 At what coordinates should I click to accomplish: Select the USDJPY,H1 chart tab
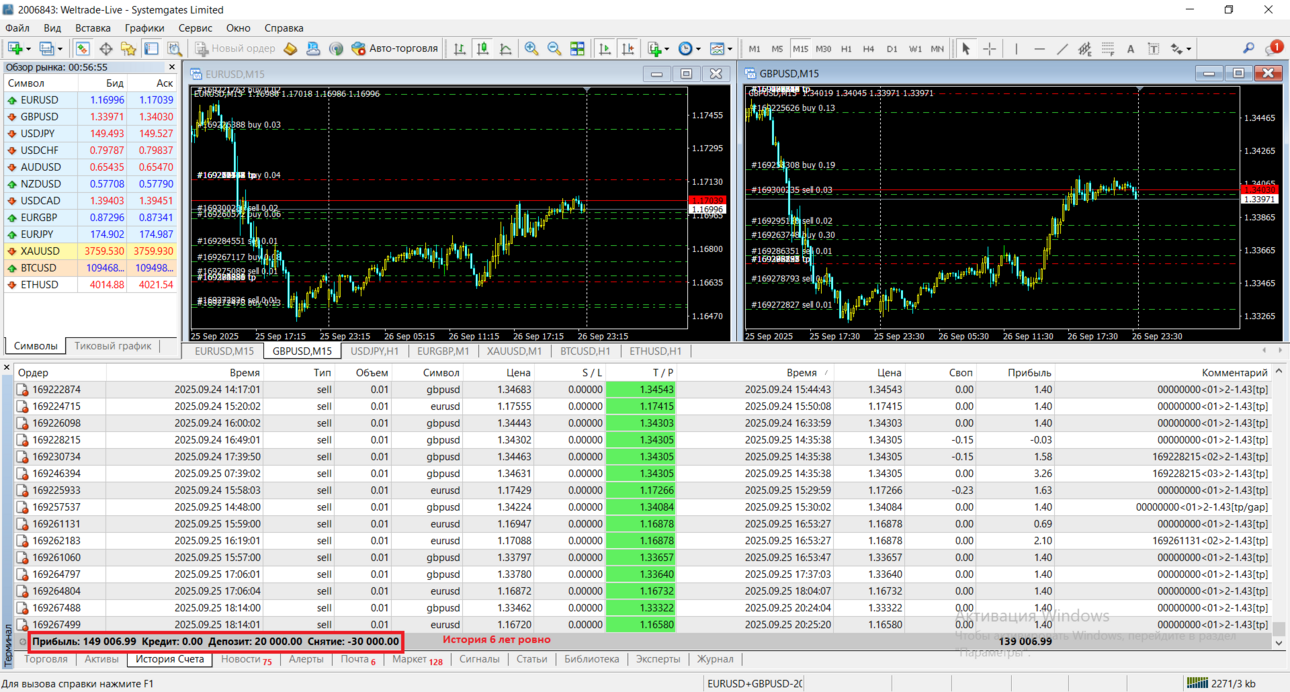click(375, 351)
